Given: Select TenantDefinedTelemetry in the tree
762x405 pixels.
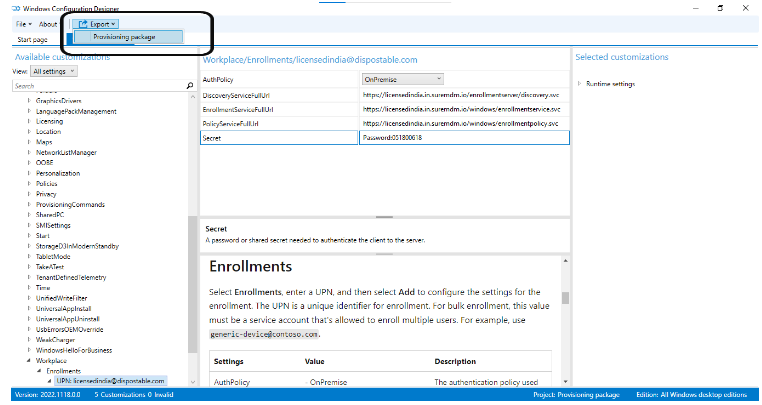Looking at the screenshot, I should [x=71, y=278].
